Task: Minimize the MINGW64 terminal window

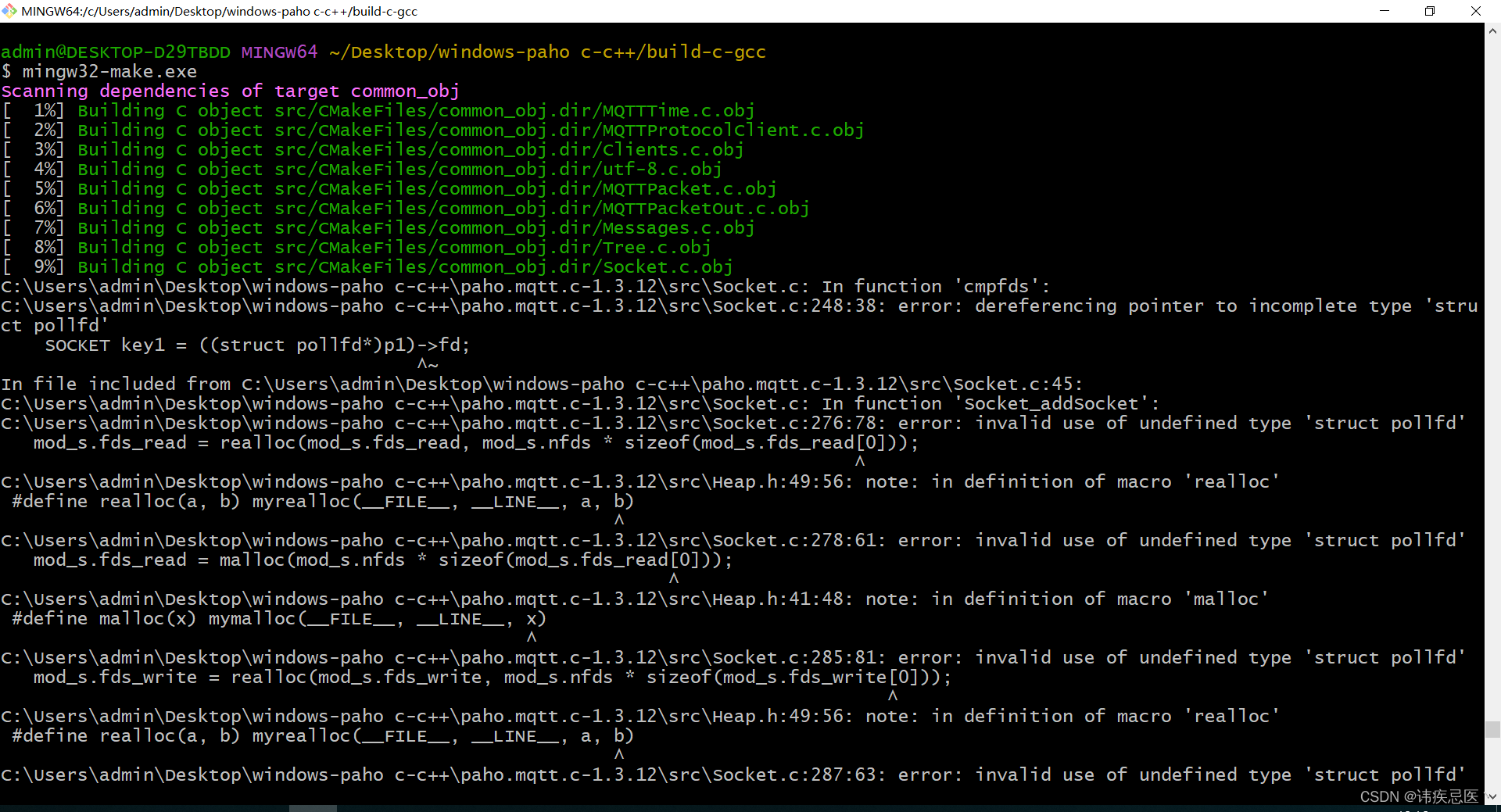Action: click(1385, 11)
